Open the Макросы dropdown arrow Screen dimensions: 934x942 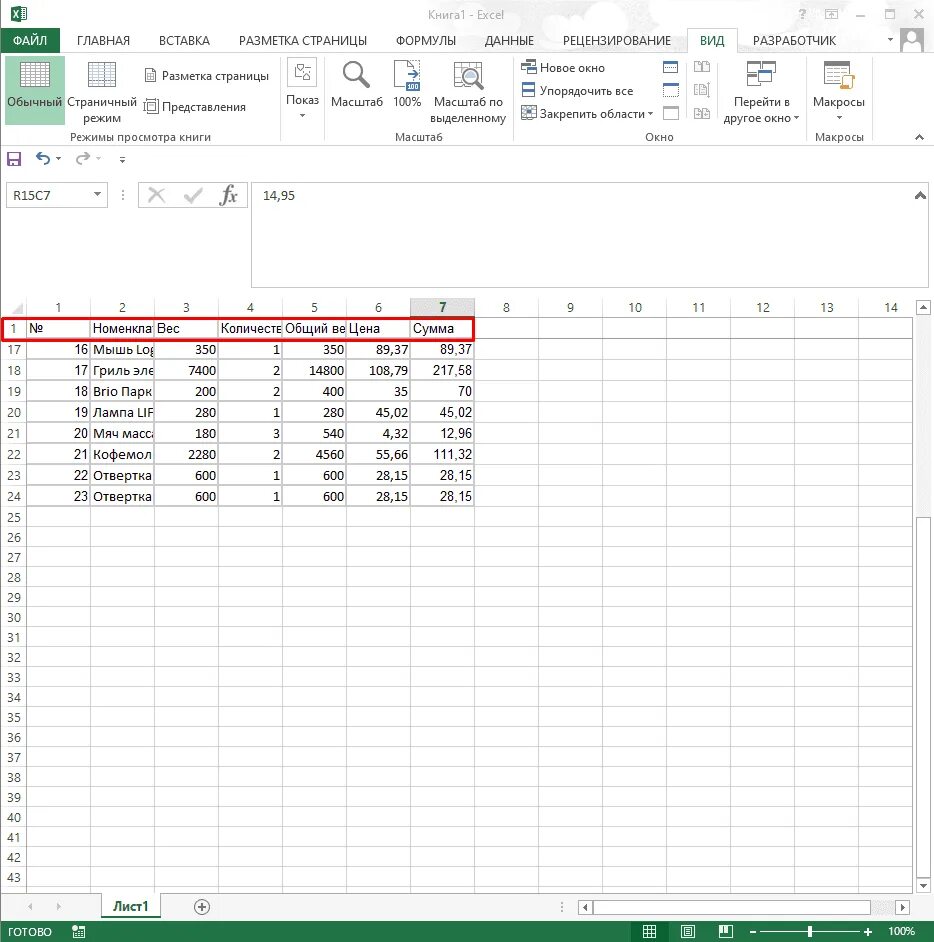[x=839, y=117]
